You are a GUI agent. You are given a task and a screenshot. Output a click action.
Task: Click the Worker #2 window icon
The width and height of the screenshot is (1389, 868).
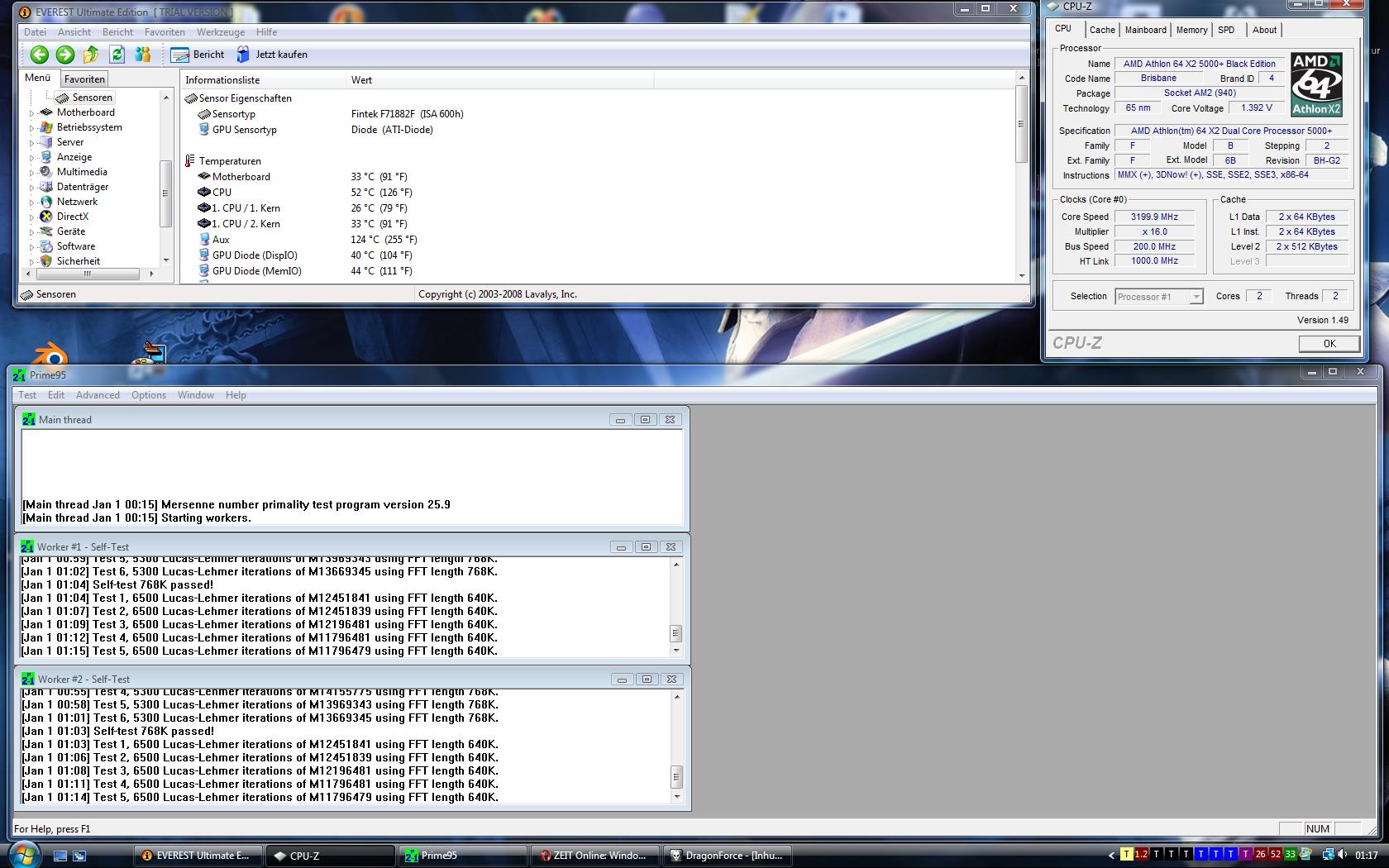coord(28,679)
